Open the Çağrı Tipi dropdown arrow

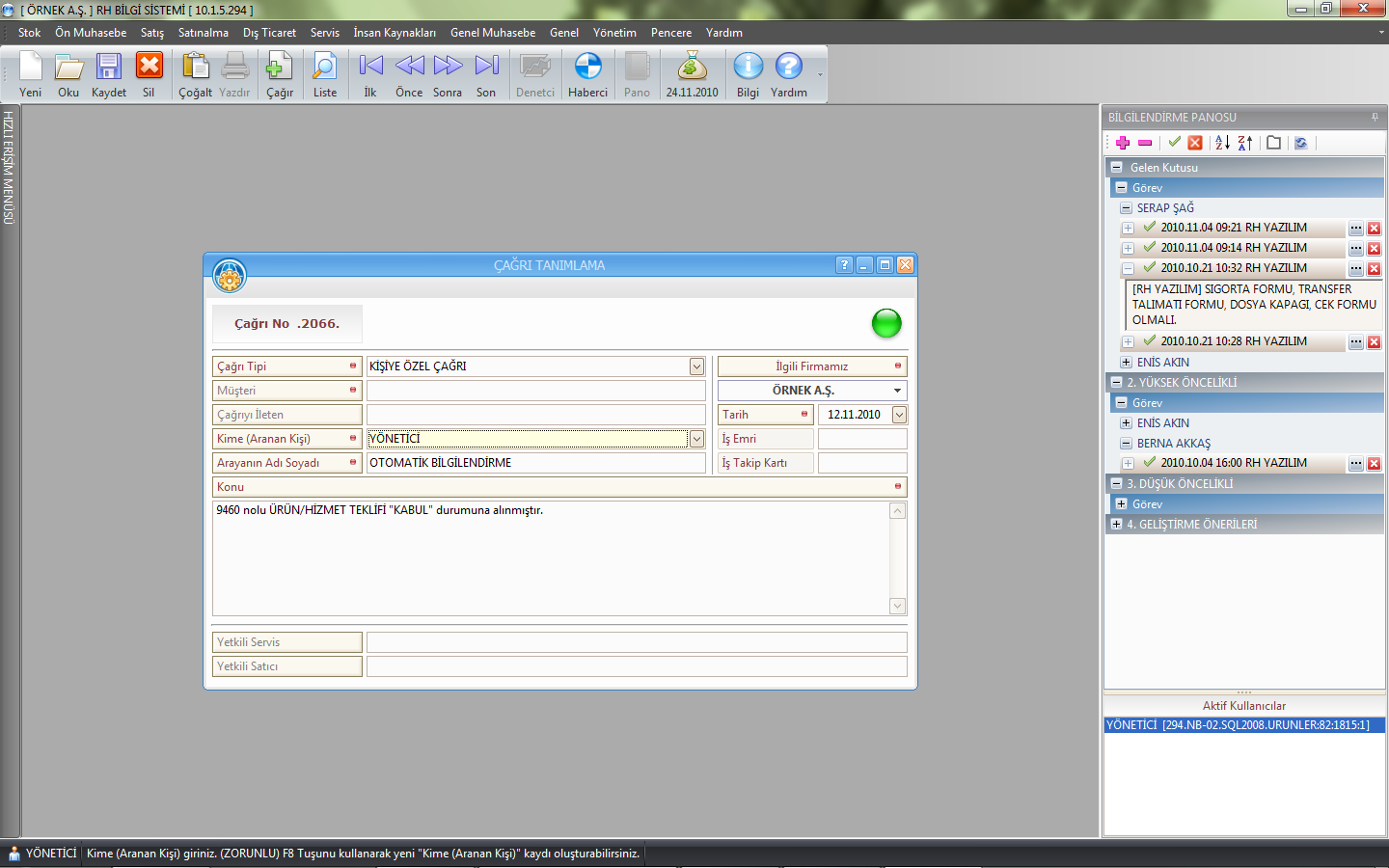(696, 366)
